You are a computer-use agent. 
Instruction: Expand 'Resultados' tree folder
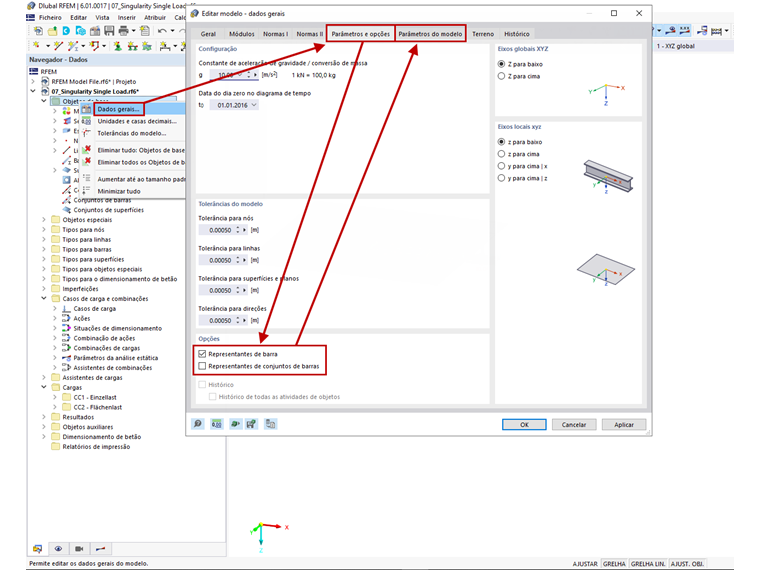[44, 417]
